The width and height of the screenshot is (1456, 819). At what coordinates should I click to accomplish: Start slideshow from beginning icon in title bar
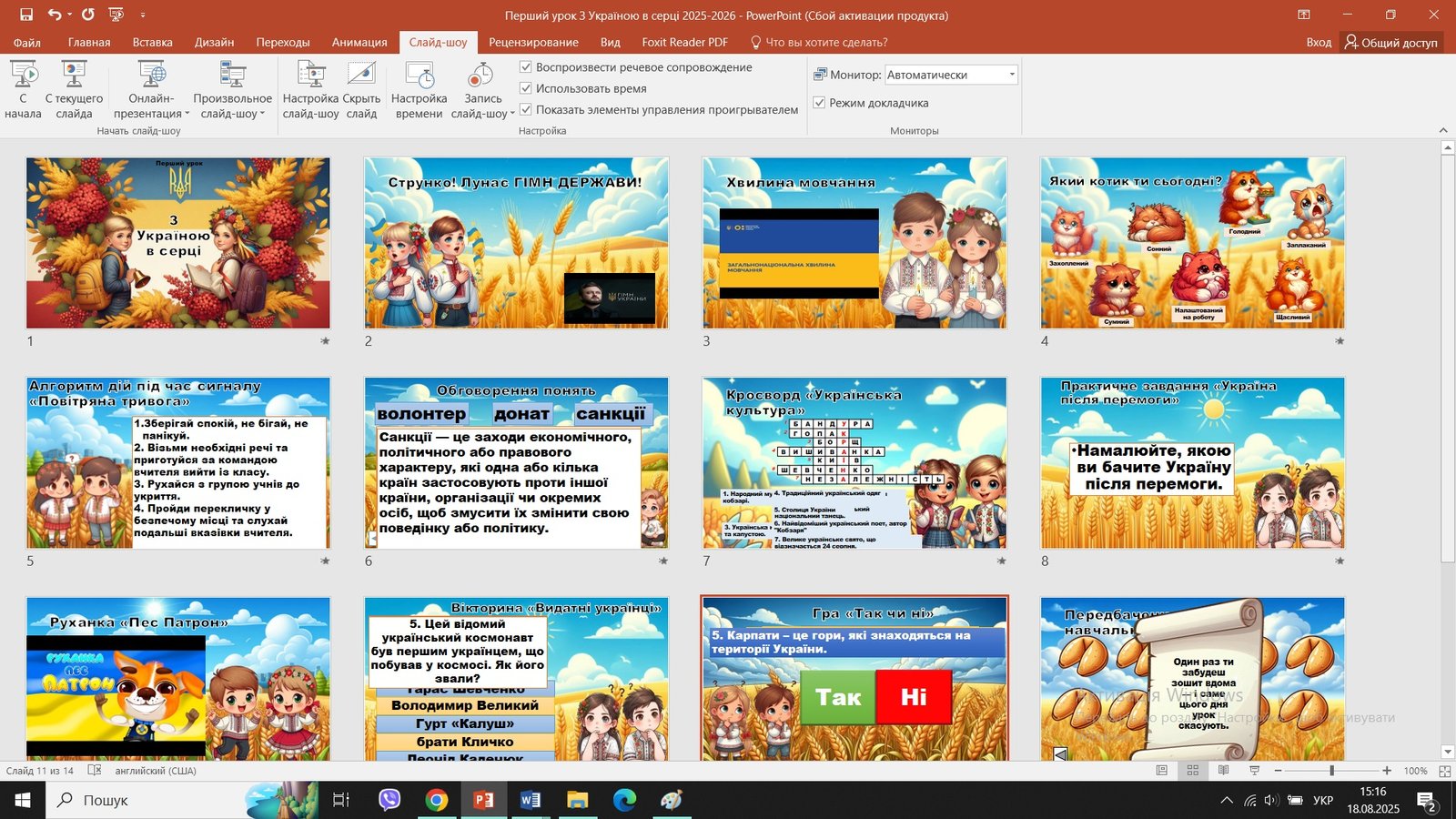[116, 15]
